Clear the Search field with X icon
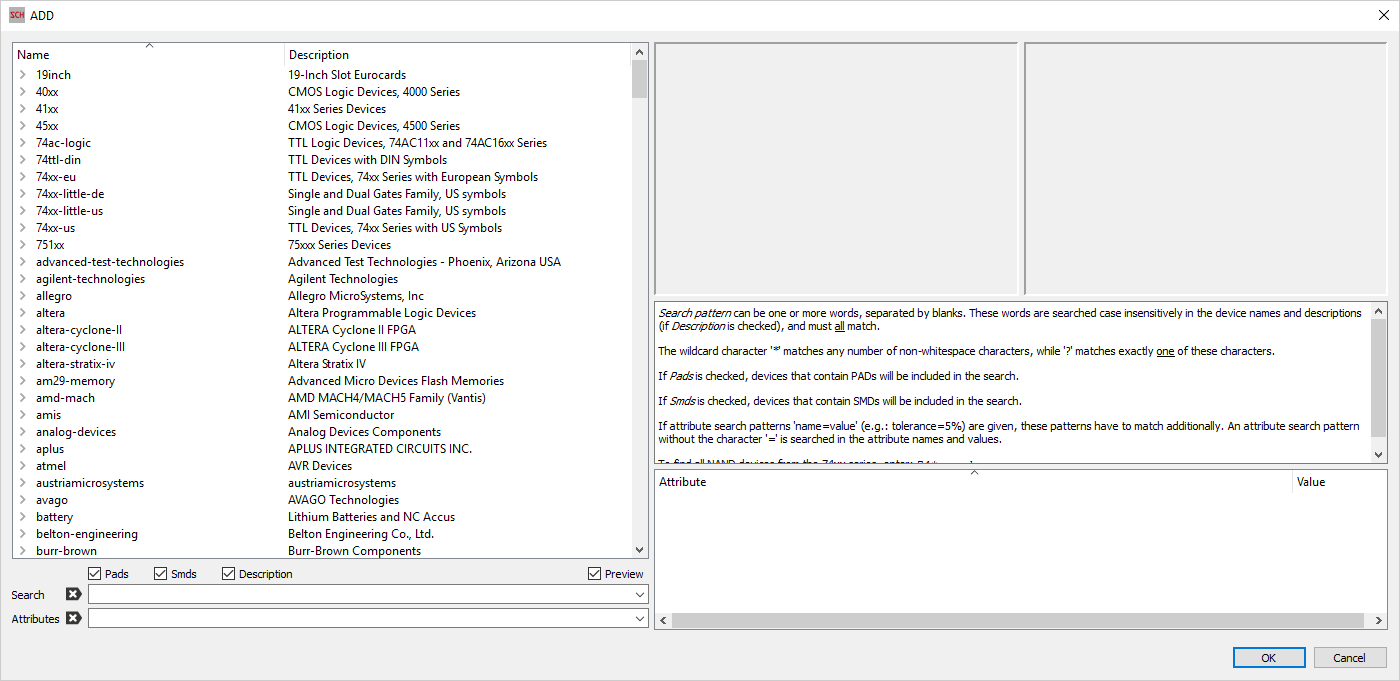Image resolution: width=1400 pixels, height=681 pixels. (x=73, y=594)
